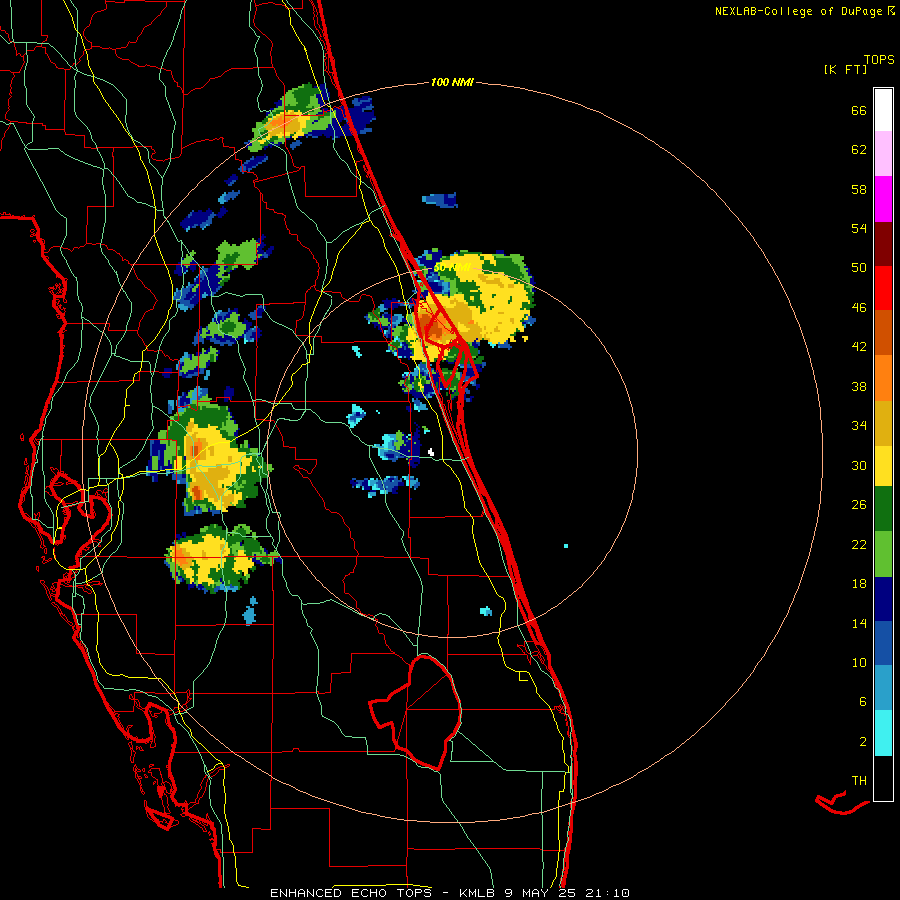Click the cyan swatch near legend bottom
The width and height of the screenshot is (900, 900).
tap(883, 733)
